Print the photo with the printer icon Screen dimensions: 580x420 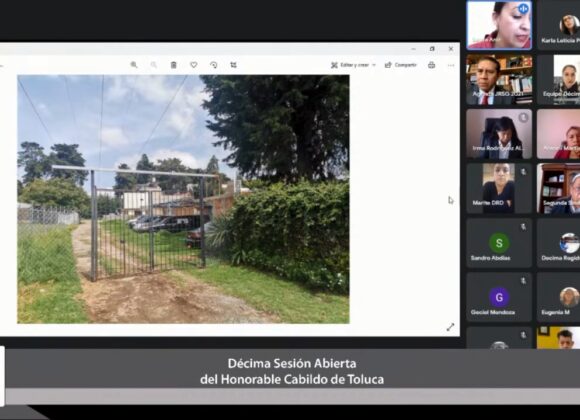[x=431, y=65]
